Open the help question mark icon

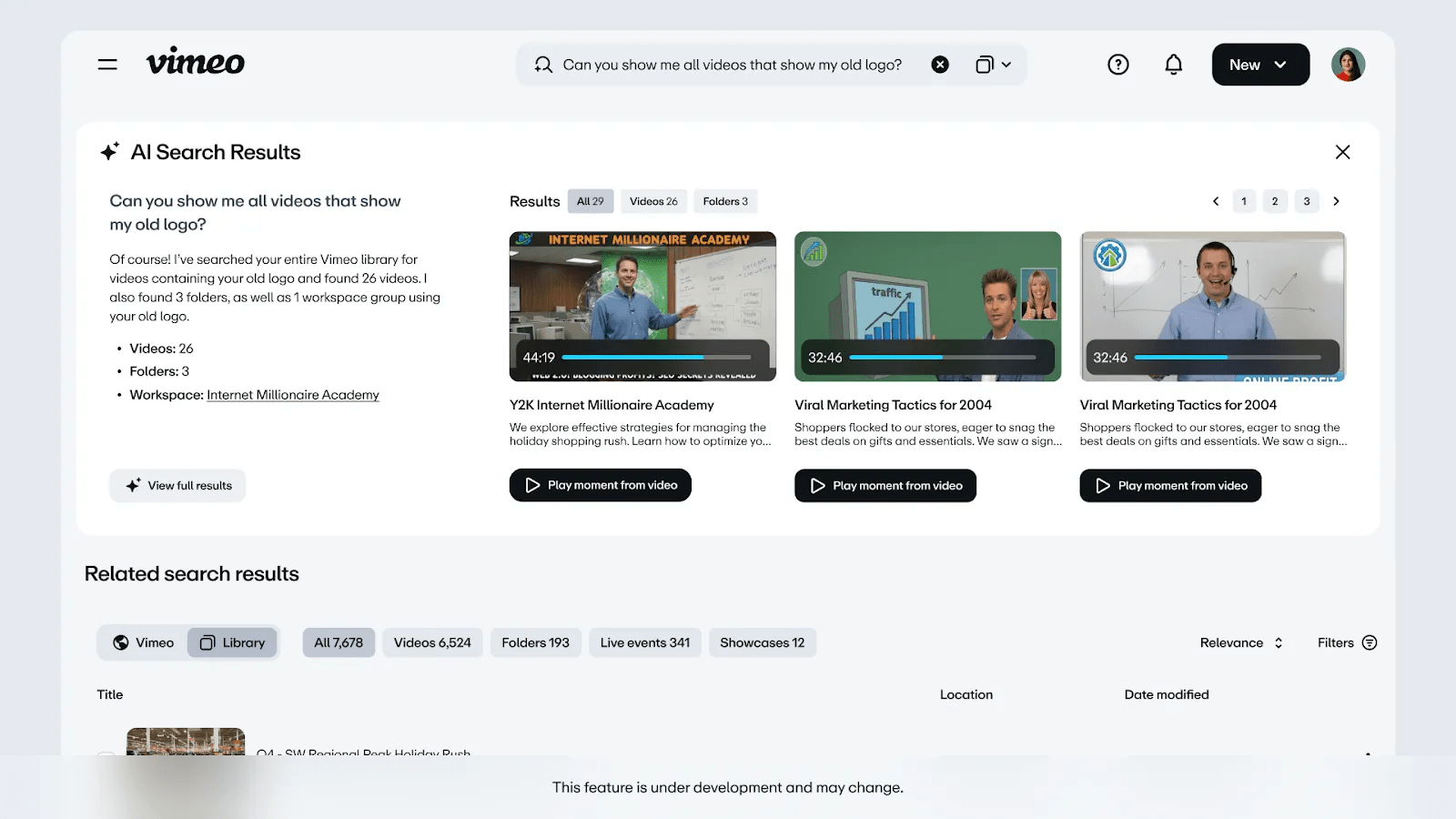tap(1118, 64)
